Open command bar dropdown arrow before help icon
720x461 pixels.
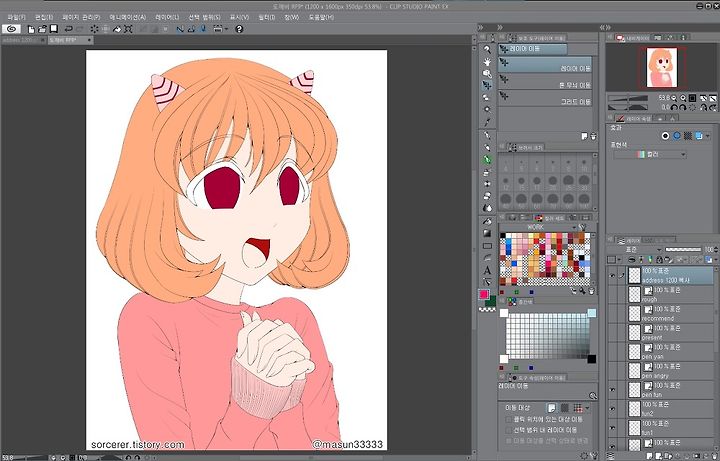[226, 29]
